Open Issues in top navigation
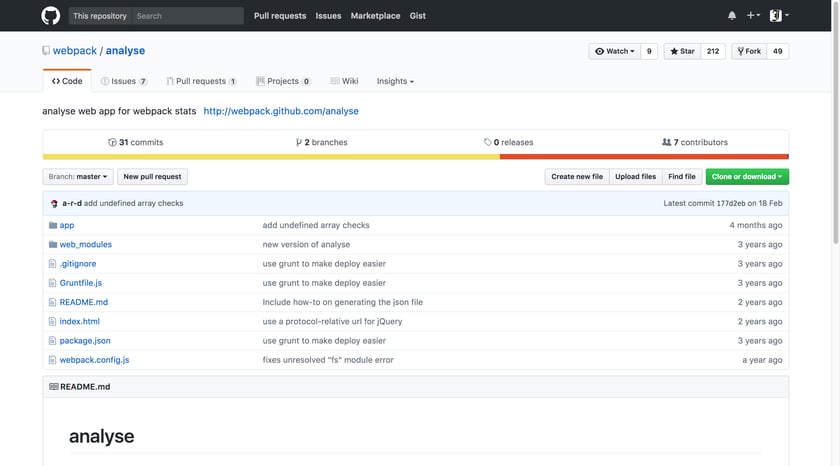840x466 pixels. 328,16
